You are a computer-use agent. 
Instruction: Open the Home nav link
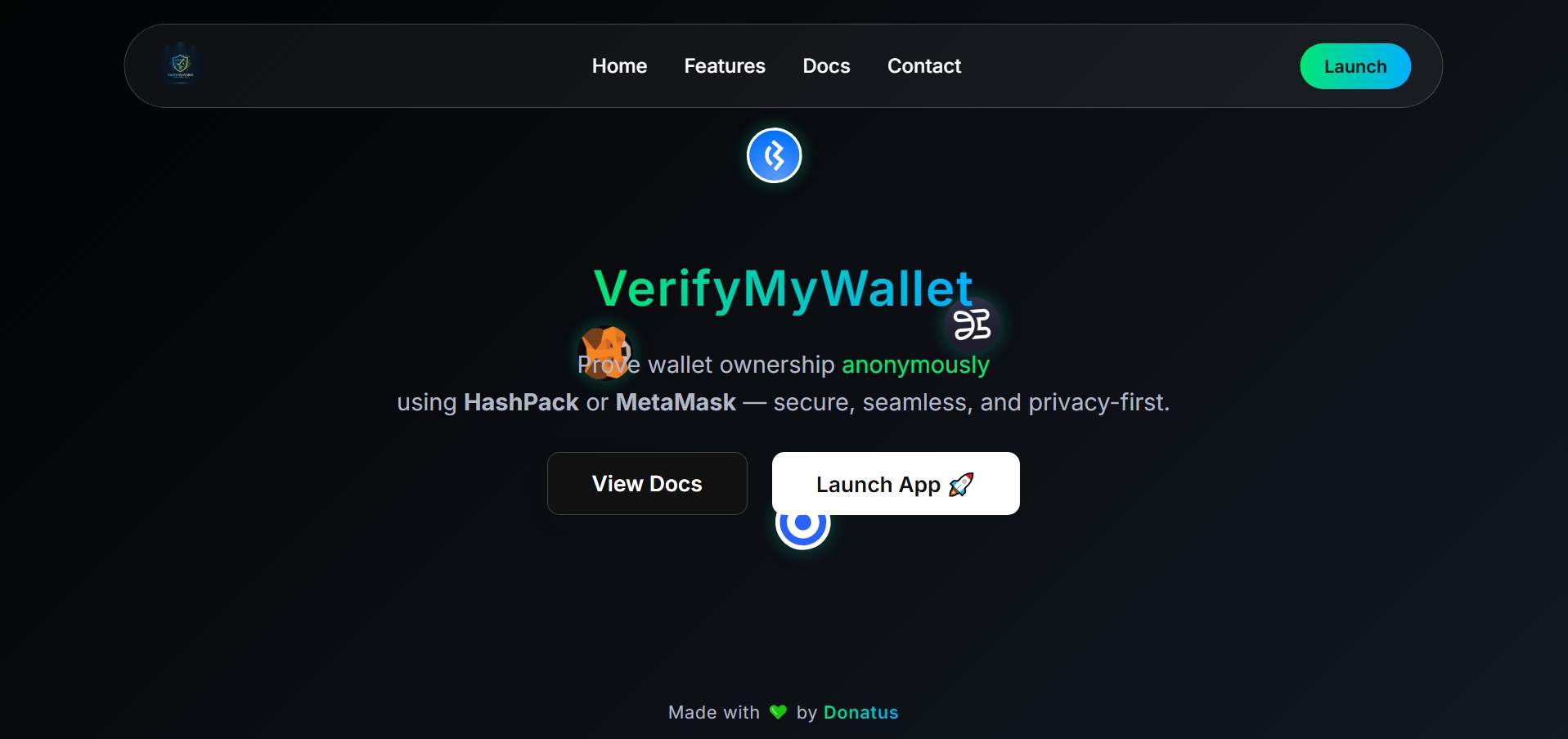pyautogui.click(x=619, y=66)
